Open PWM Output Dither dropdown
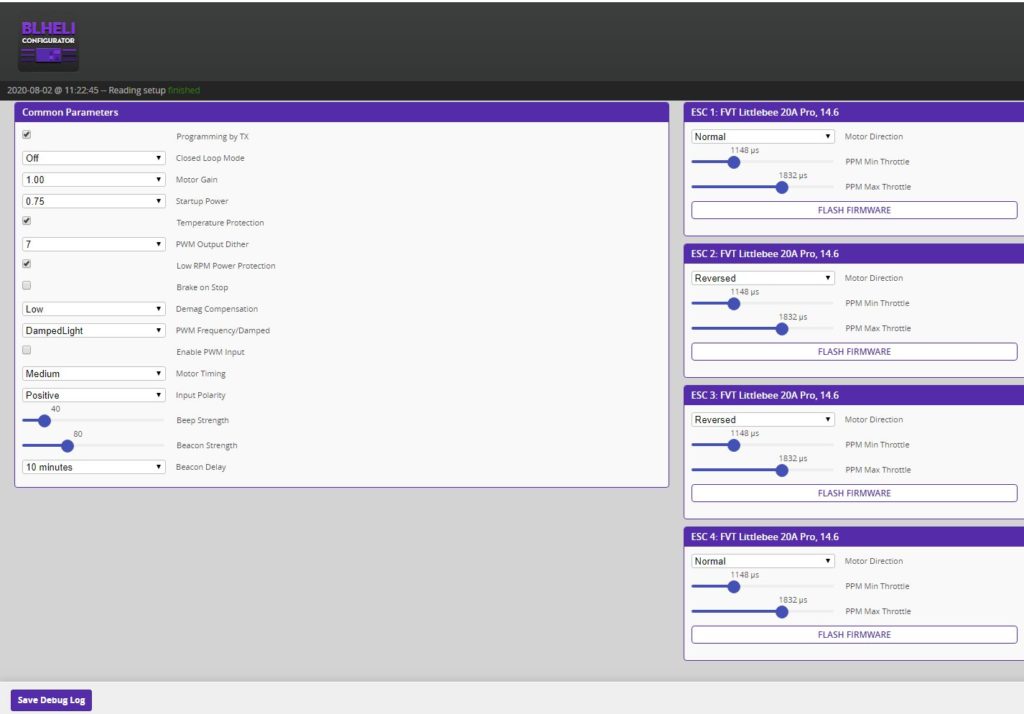The width and height of the screenshot is (1024, 714). coord(93,244)
